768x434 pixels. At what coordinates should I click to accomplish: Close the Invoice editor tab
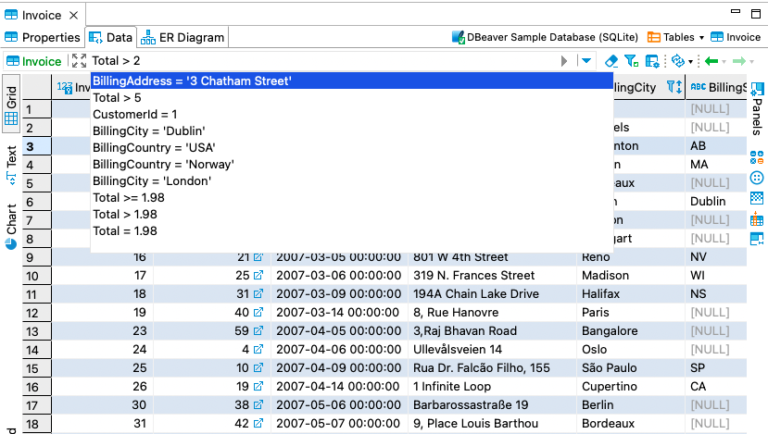(73, 15)
